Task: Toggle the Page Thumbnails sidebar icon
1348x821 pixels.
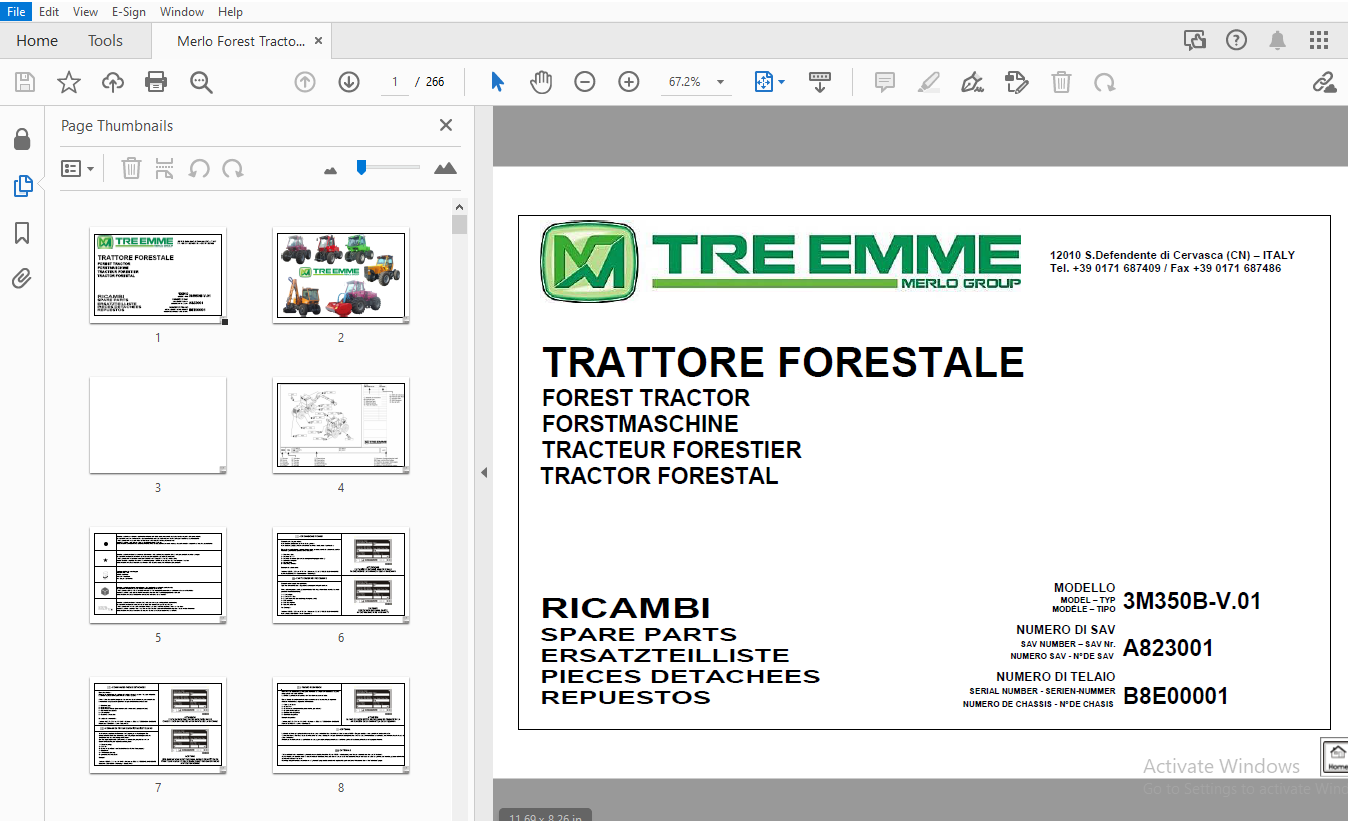Action: click(x=22, y=186)
